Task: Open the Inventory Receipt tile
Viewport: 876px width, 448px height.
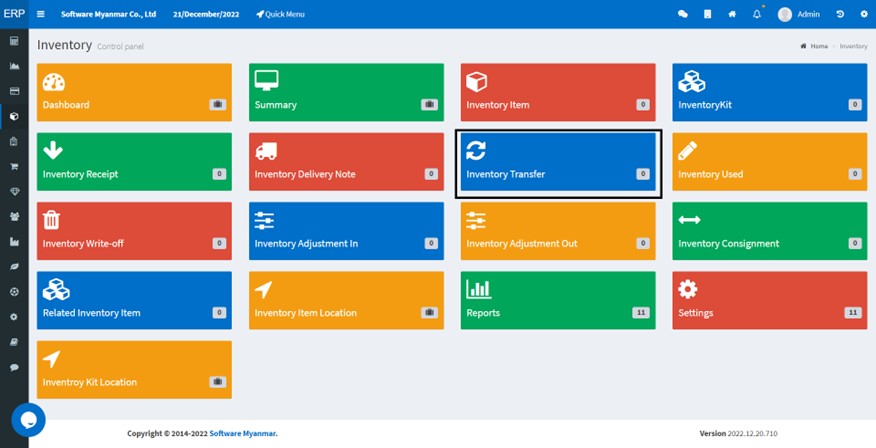Action: pyautogui.click(x=134, y=162)
